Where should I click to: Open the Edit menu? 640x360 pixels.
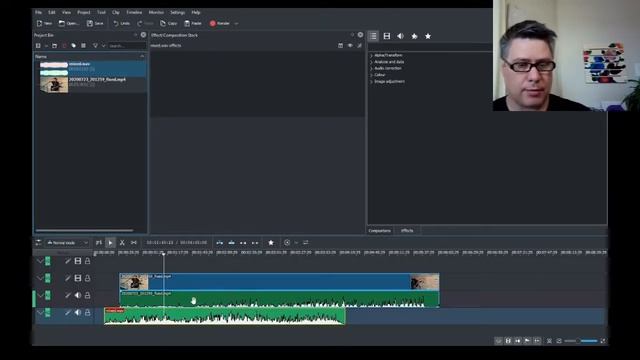coord(52,13)
